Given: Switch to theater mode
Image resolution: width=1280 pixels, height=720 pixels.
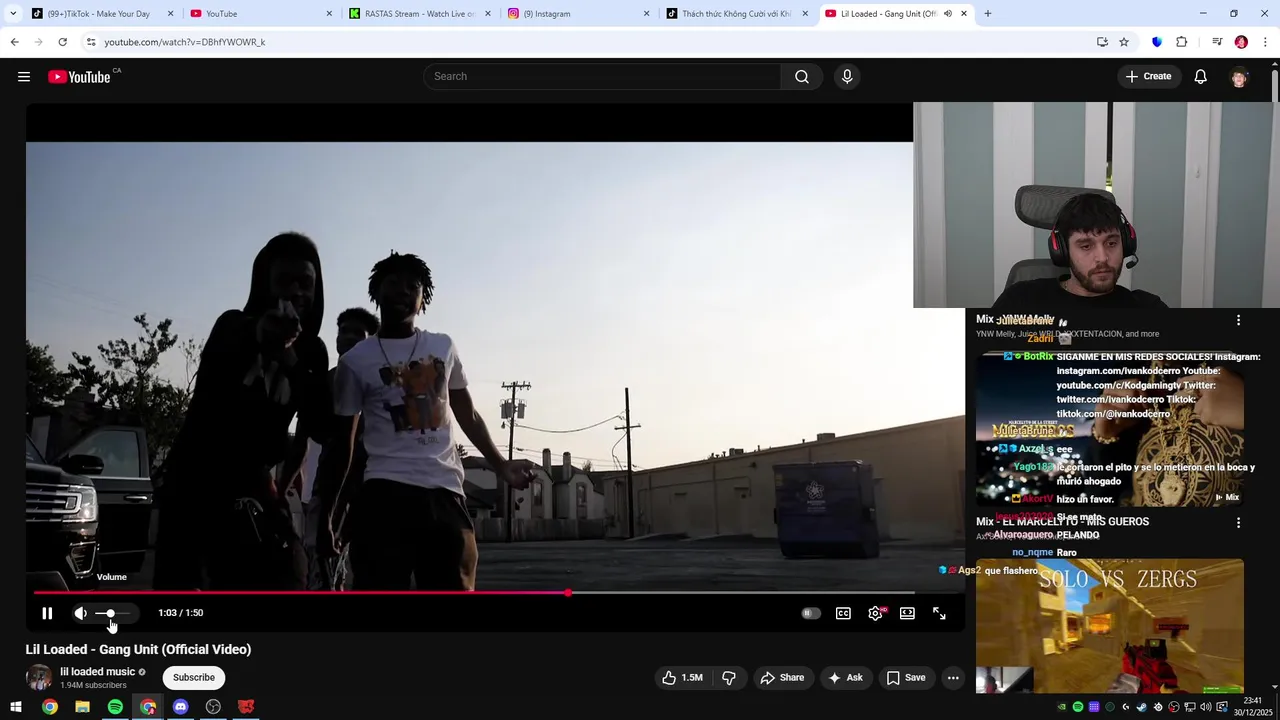Looking at the screenshot, I should [907, 613].
